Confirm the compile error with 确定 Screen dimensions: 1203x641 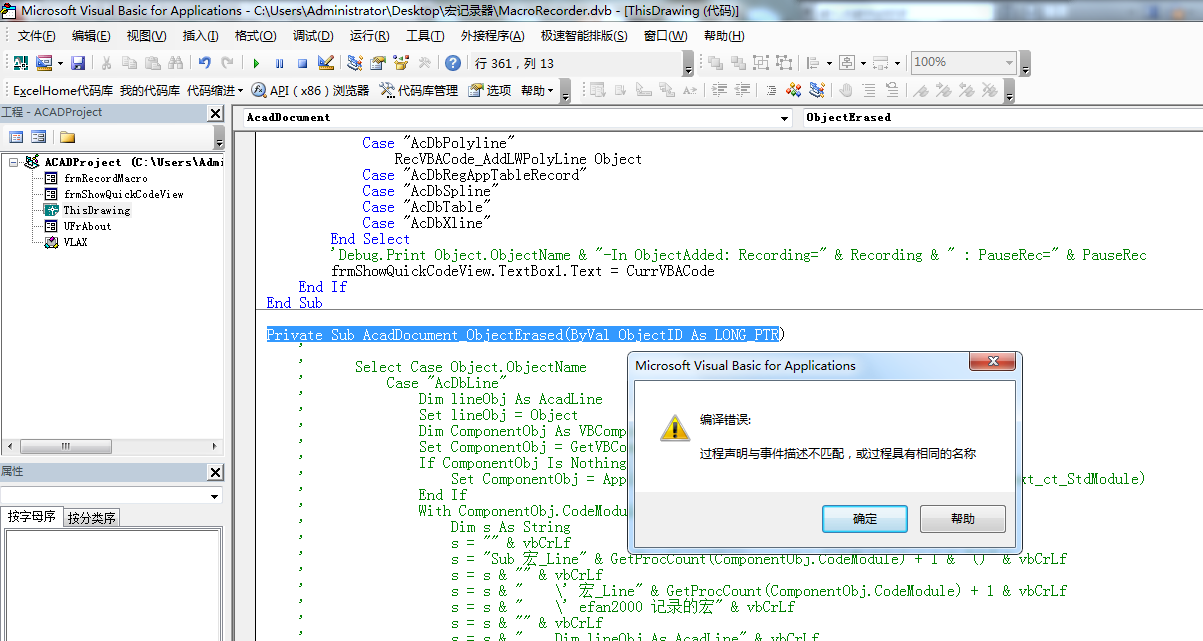click(865, 518)
